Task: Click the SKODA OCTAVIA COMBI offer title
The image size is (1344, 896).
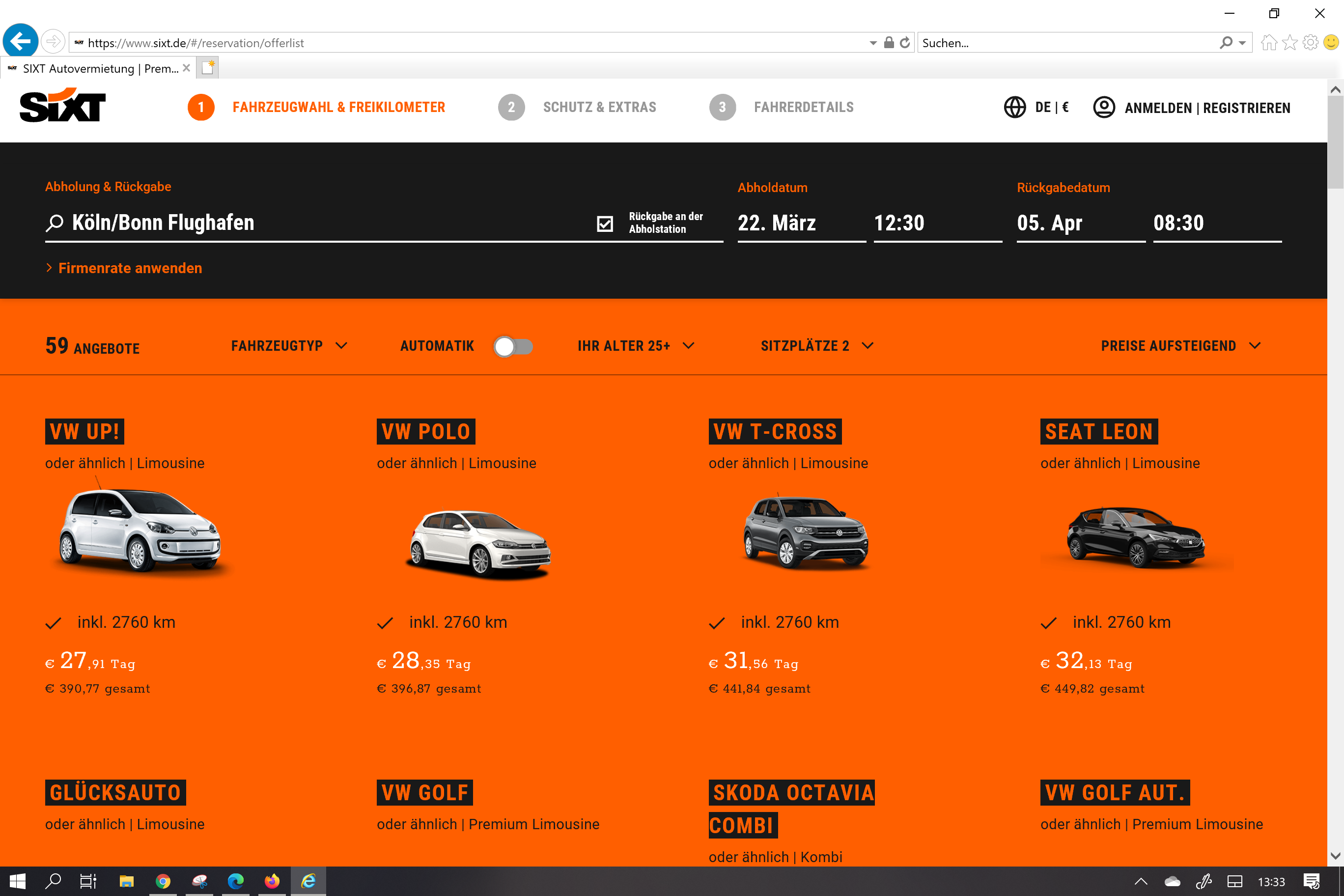Action: (791, 809)
